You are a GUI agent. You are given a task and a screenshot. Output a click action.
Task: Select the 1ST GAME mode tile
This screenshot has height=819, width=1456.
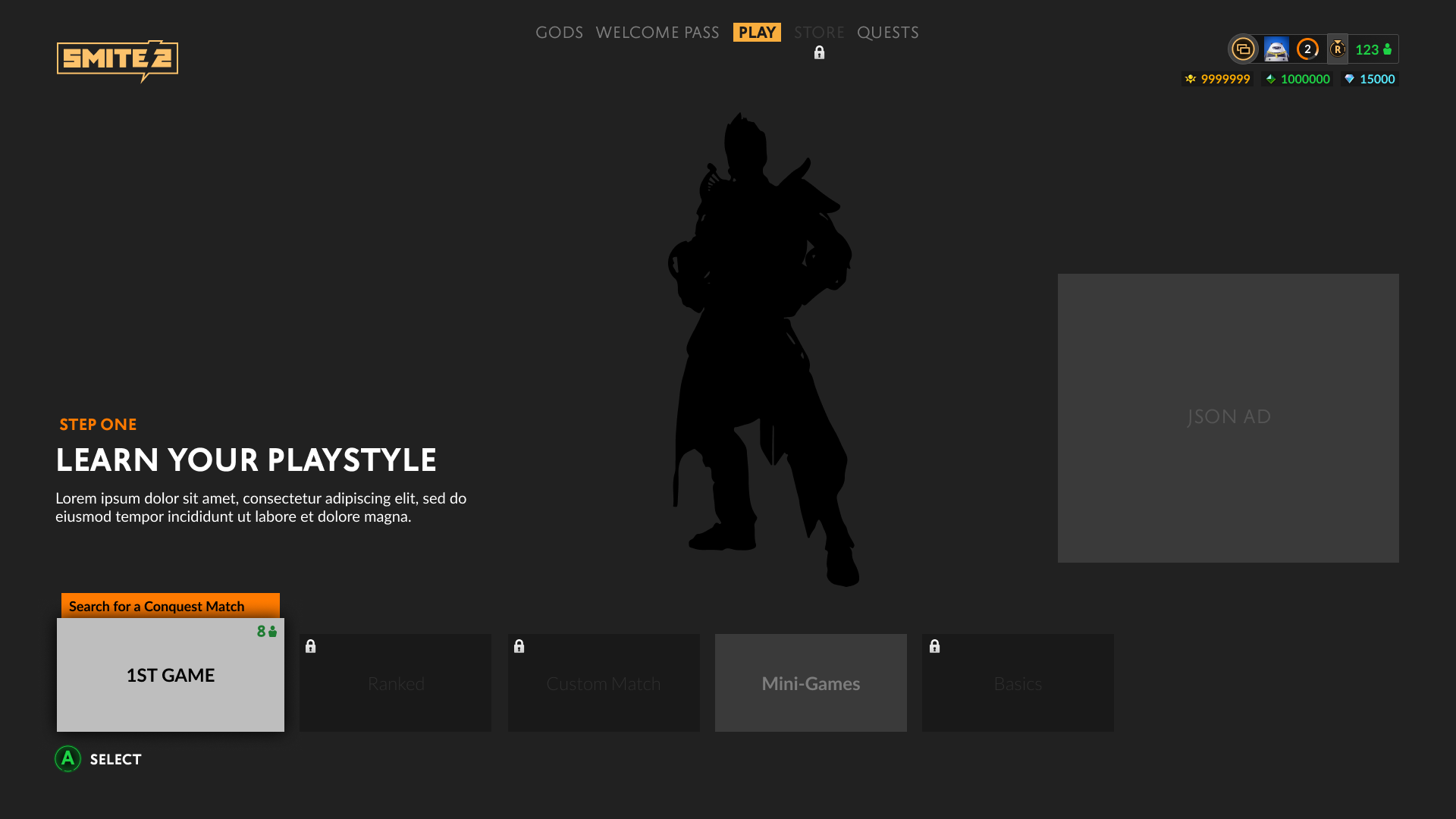[x=171, y=675]
